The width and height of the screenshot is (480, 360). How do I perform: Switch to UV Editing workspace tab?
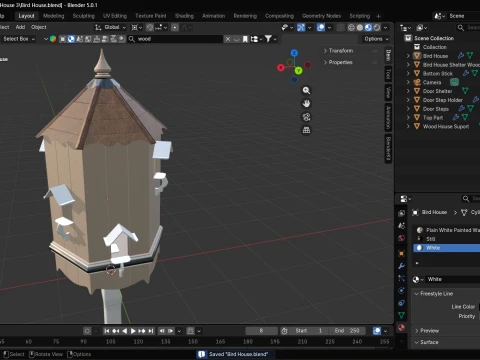point(115,16)
